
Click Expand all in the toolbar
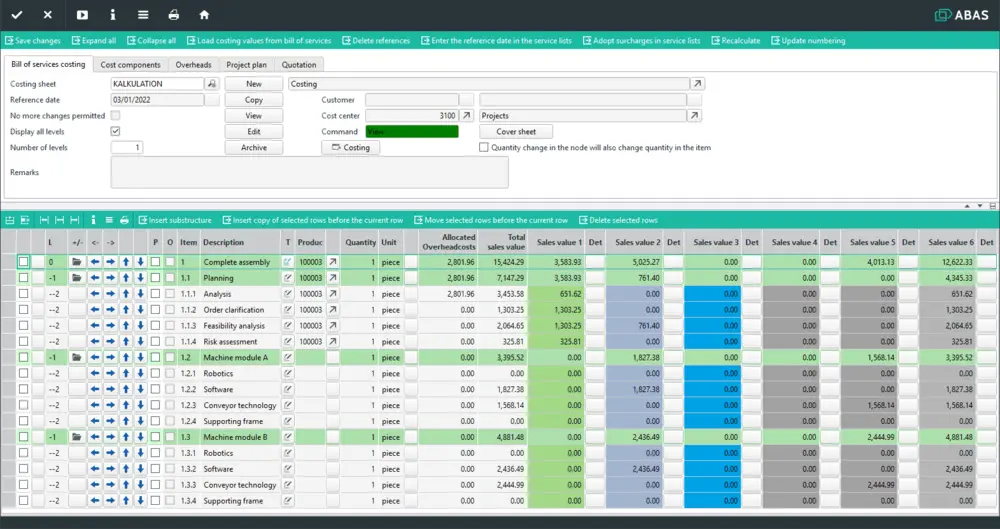click(94, 41)
